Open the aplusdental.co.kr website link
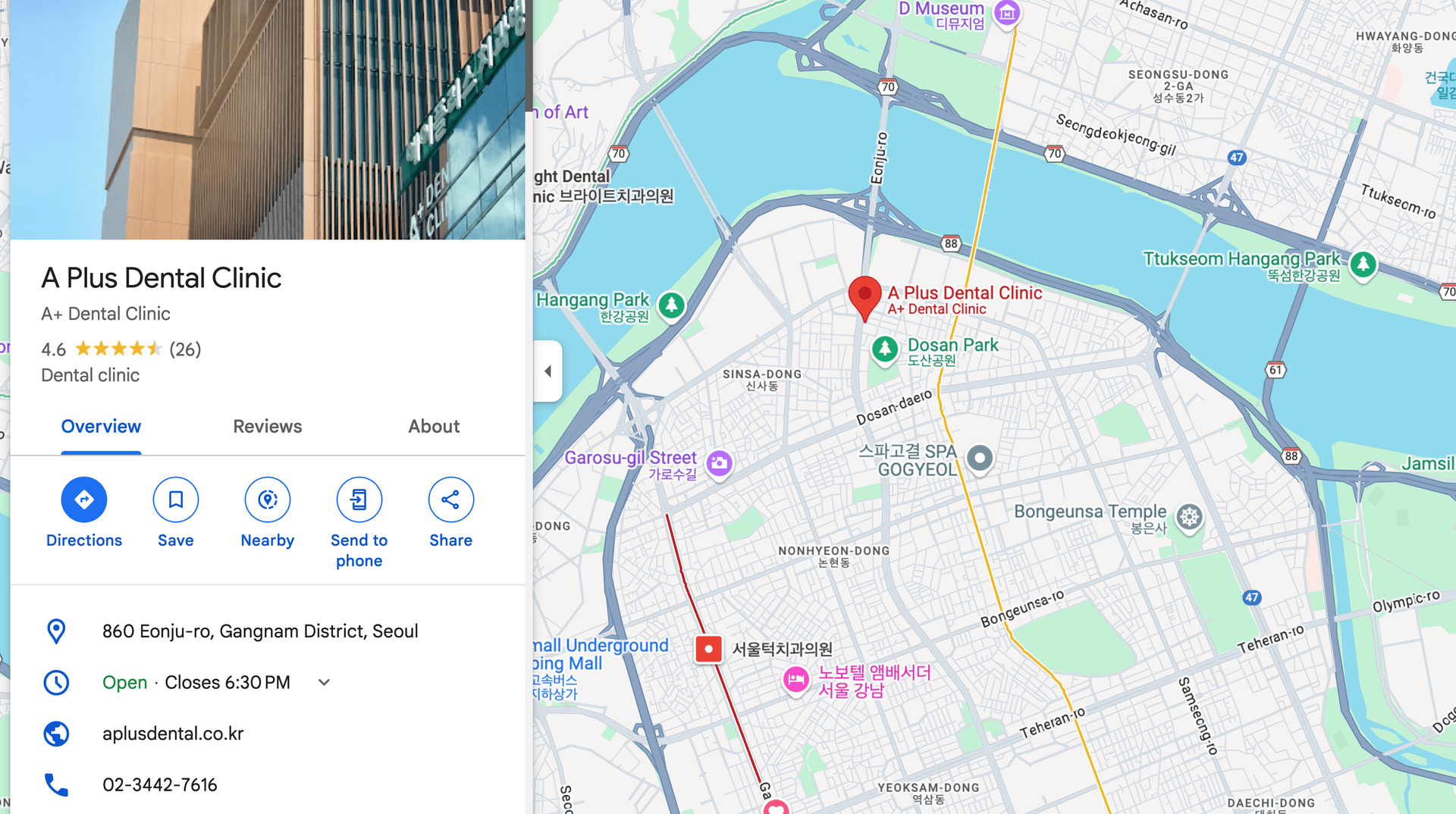The image size is (1456, 814). [x=173, y=734]
